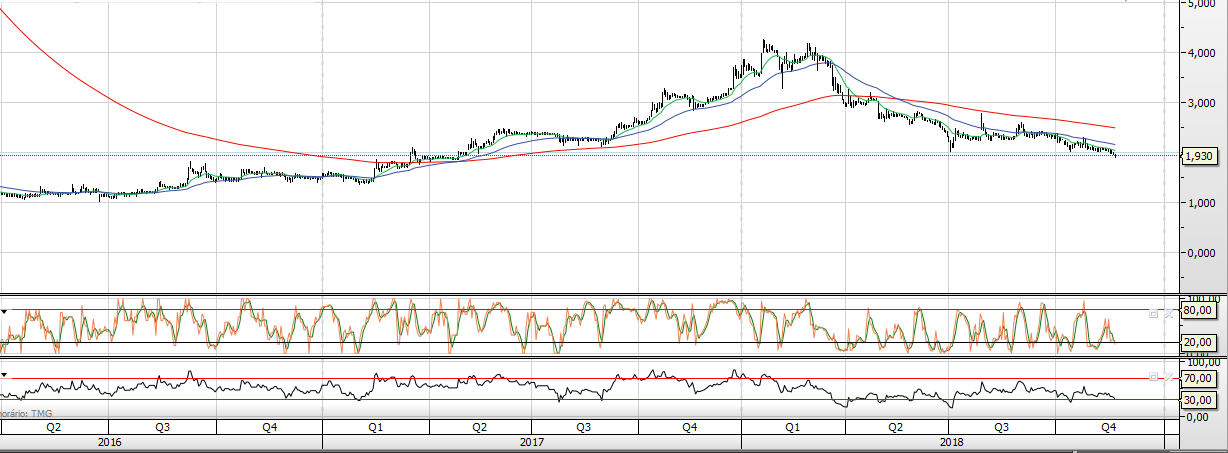Select the 2017 year on the timeline

pyautogui.click(x=531, y=441)
